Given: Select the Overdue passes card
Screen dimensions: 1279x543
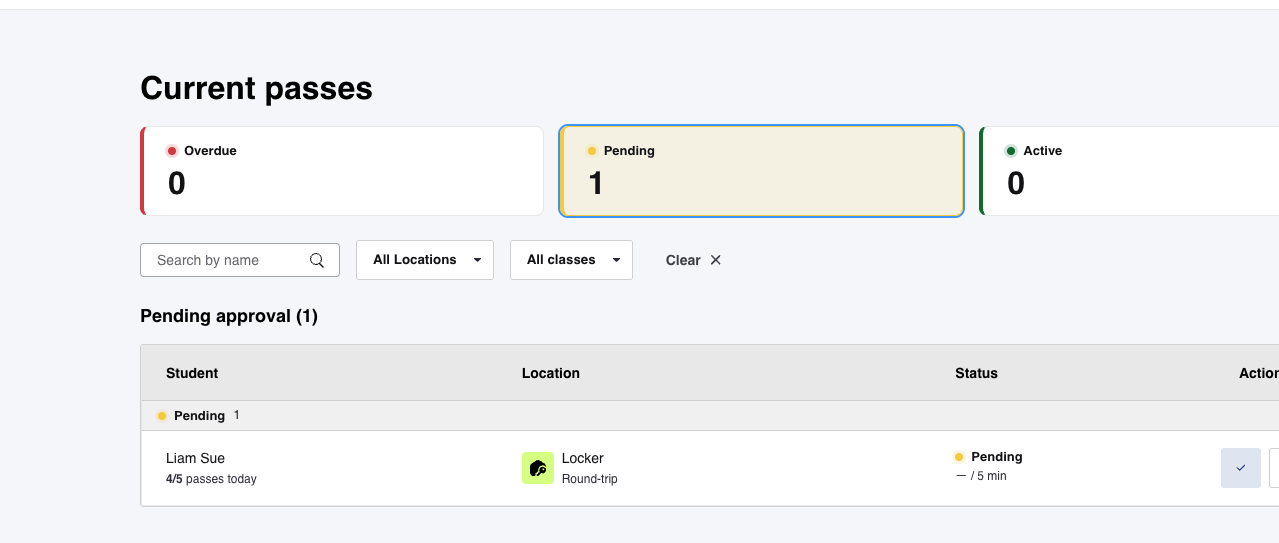Looking at the screenshot, I should (342, 171).
